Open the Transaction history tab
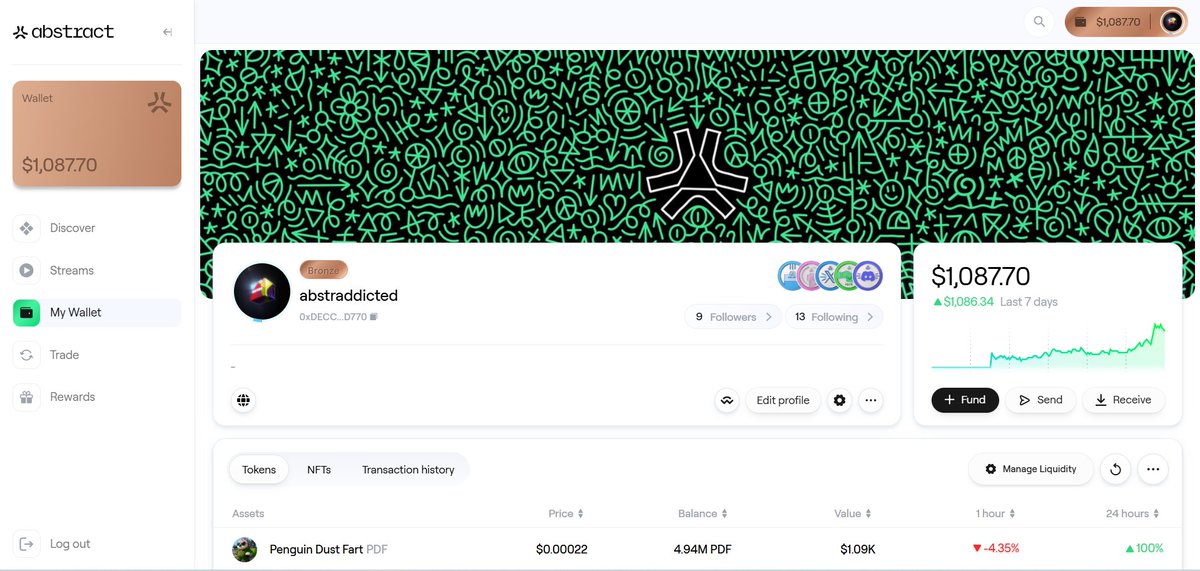 pyautogui.click(x=408, y=469)
